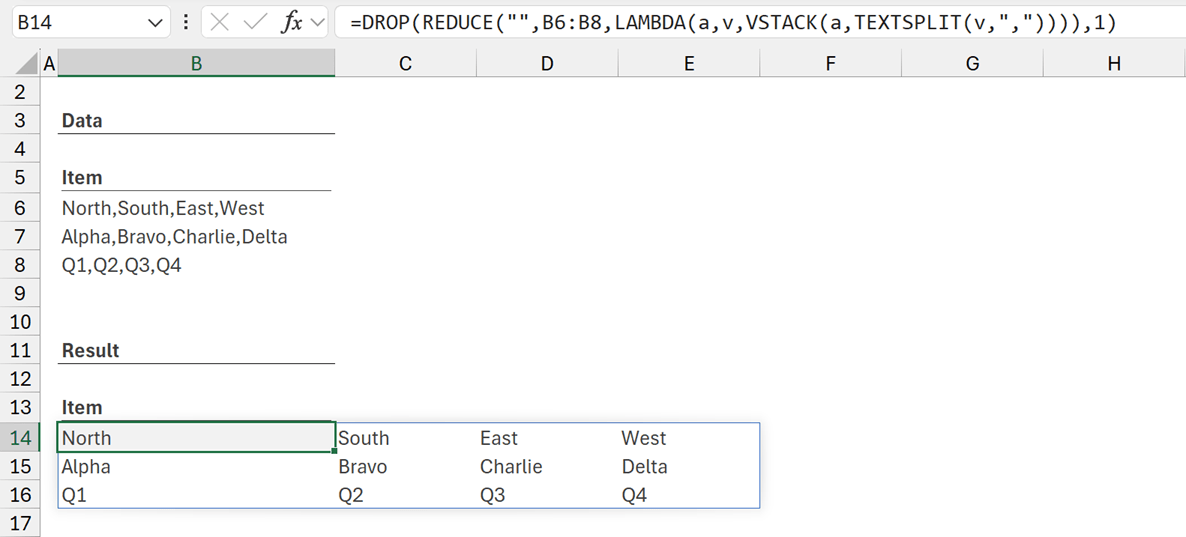Click the Insert Function fx icon
The image size is (1186, 537).
(291, 23)
